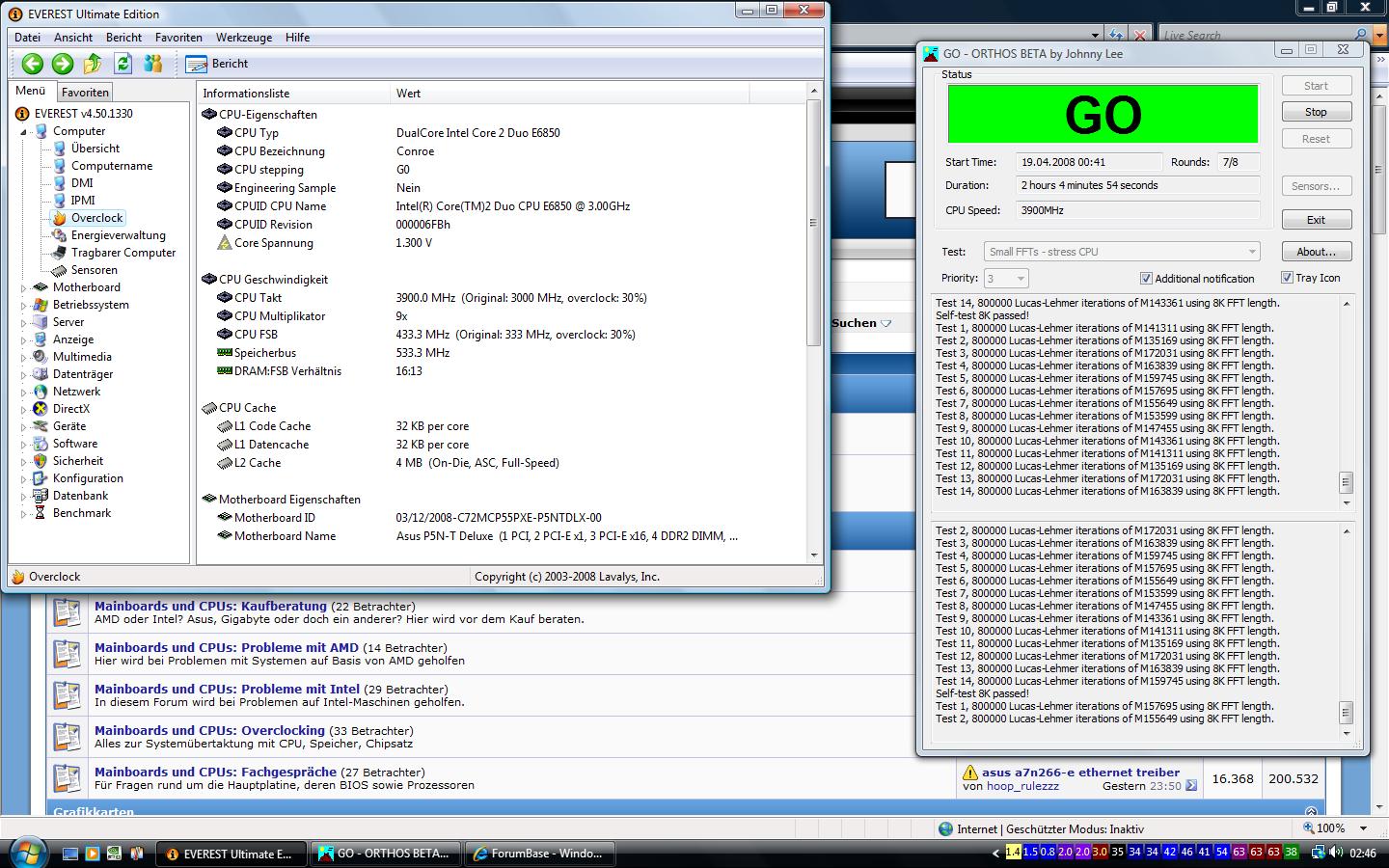The width and height of the screenshot is (1389, 868).
Task: Open the Werkzeuge menu
Action: tap(243, 38)
